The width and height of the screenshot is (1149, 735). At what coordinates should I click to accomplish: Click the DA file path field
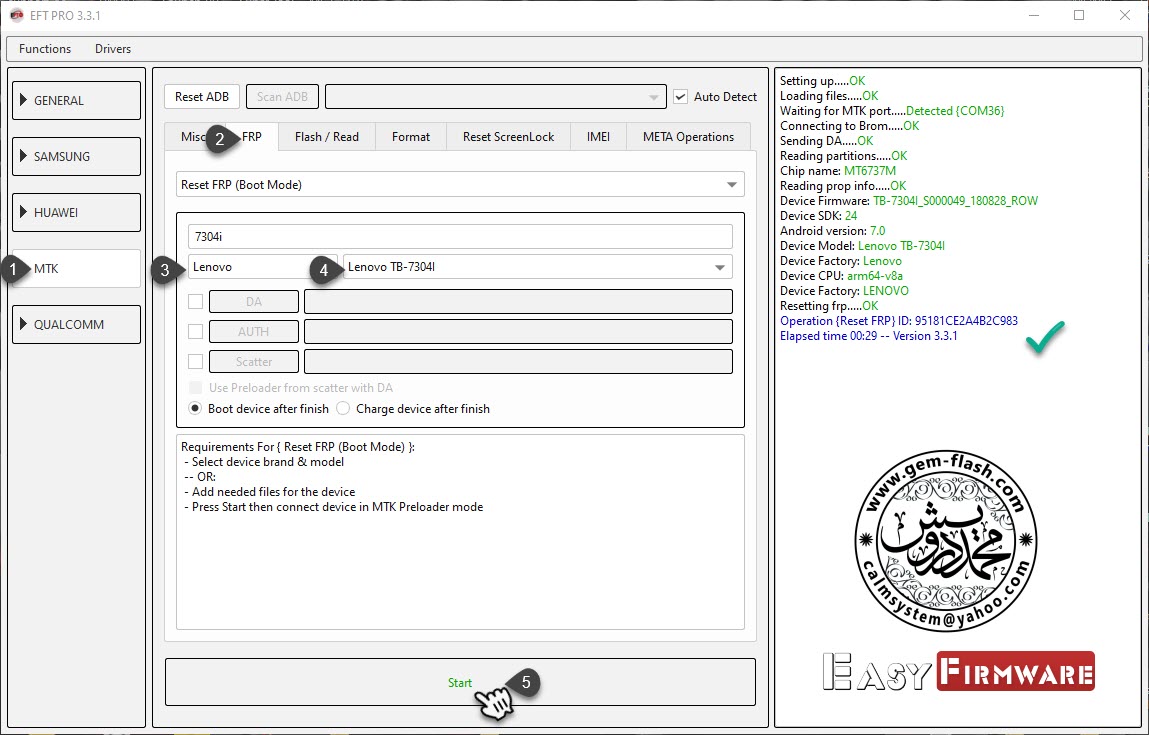[518, 301]
